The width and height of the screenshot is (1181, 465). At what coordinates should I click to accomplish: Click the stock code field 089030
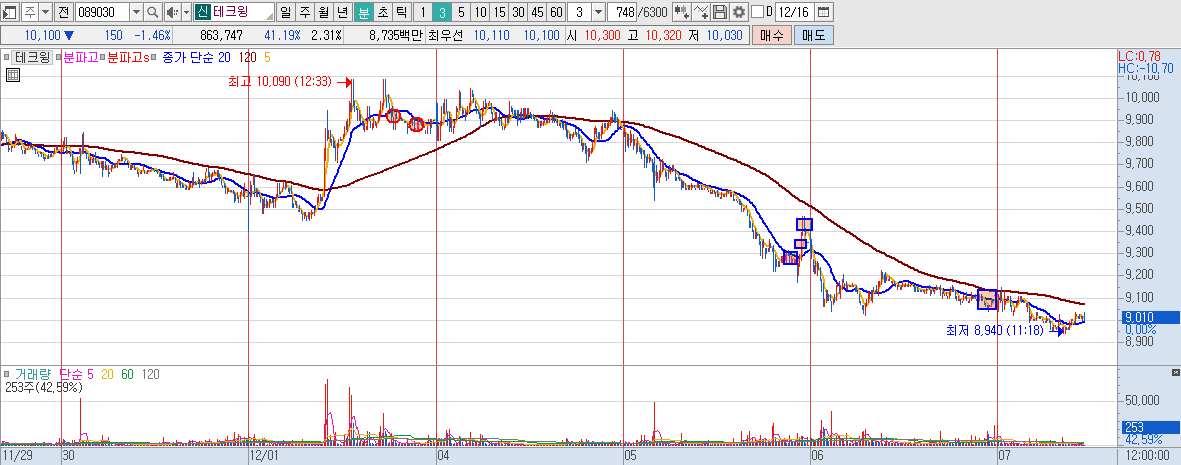101,12
